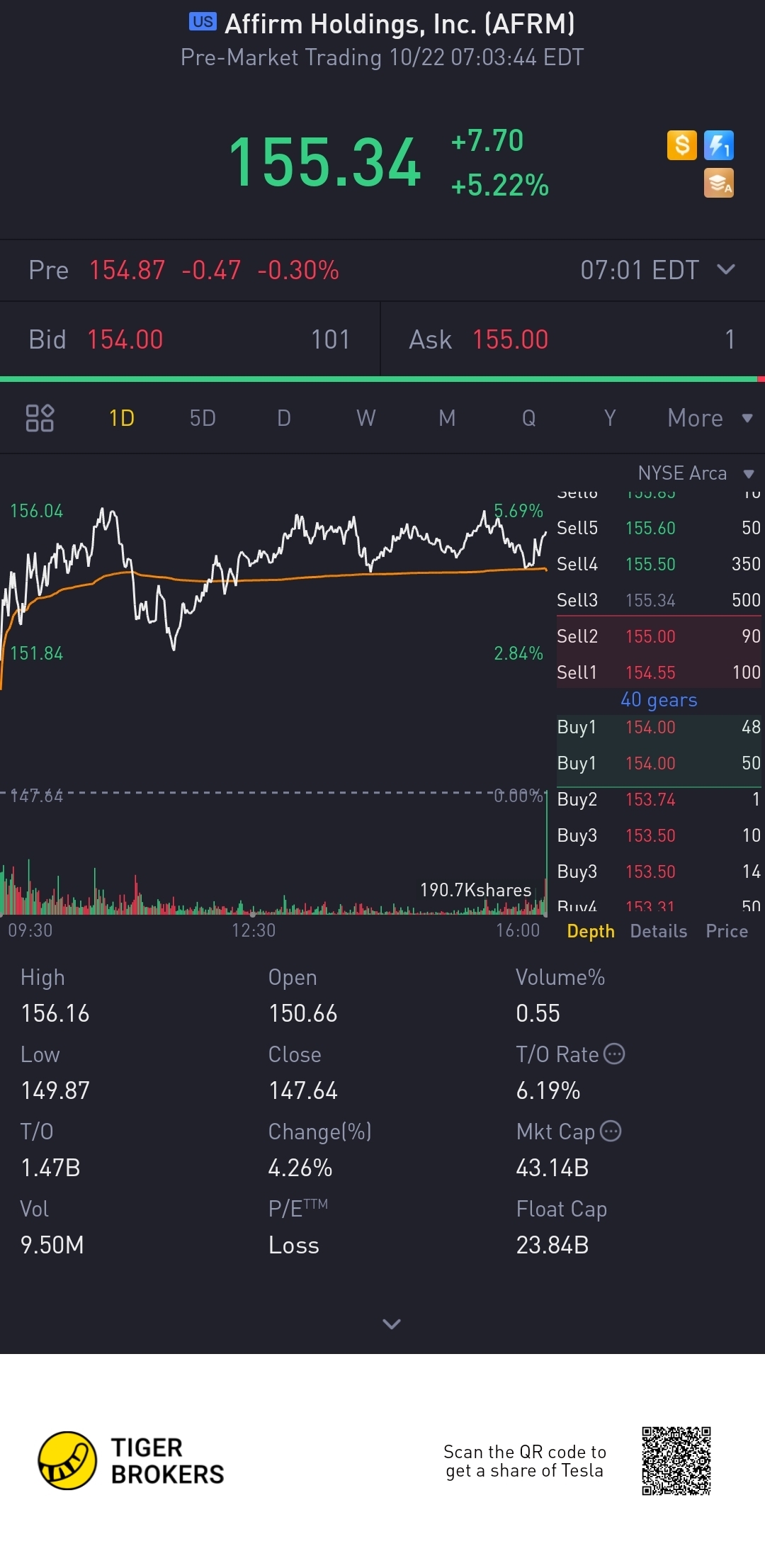Tap the orange stacked coins badge icon
The width and height of the screenshot is (765, 1568).
pos(719,183)
